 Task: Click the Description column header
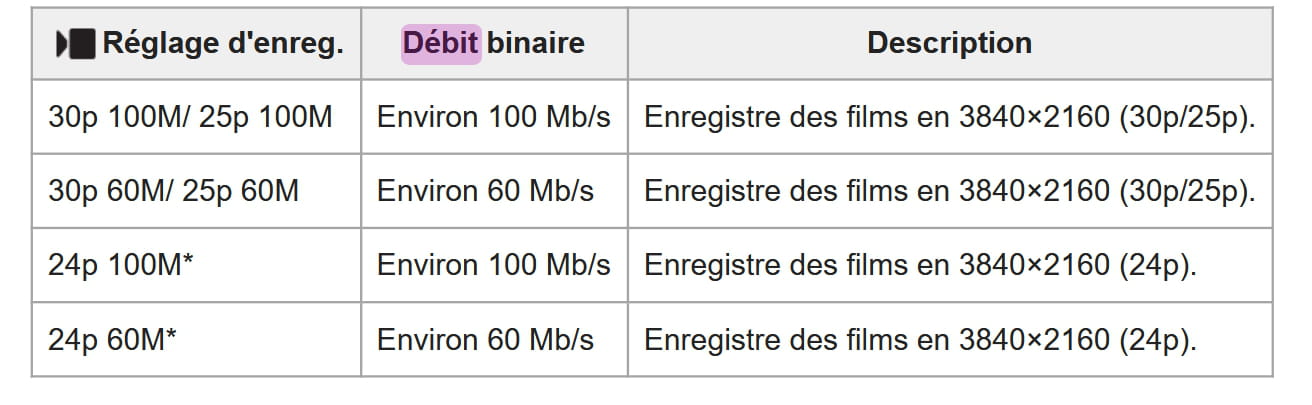(950, 44)
